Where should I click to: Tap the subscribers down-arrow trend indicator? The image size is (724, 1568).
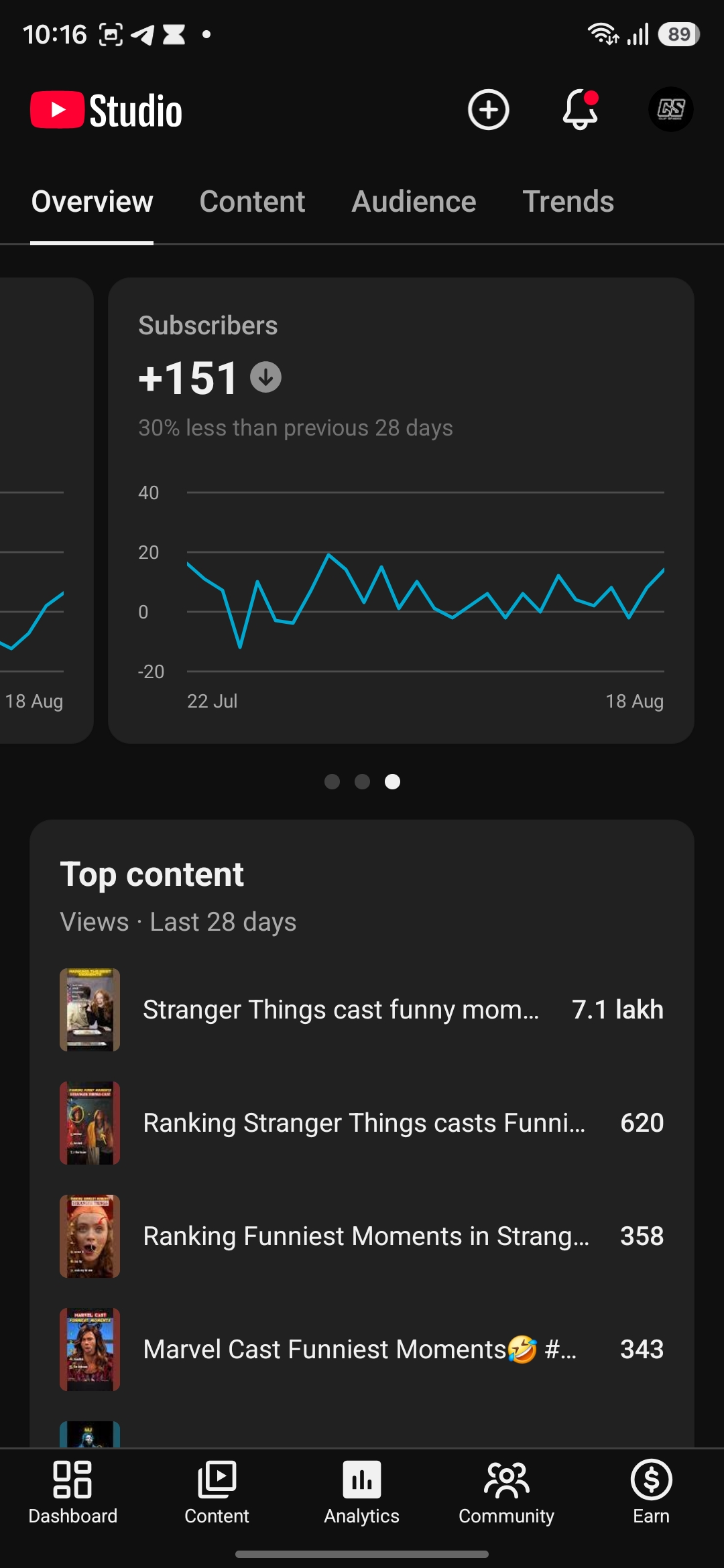pyautogui.click(x=265, y=377)
